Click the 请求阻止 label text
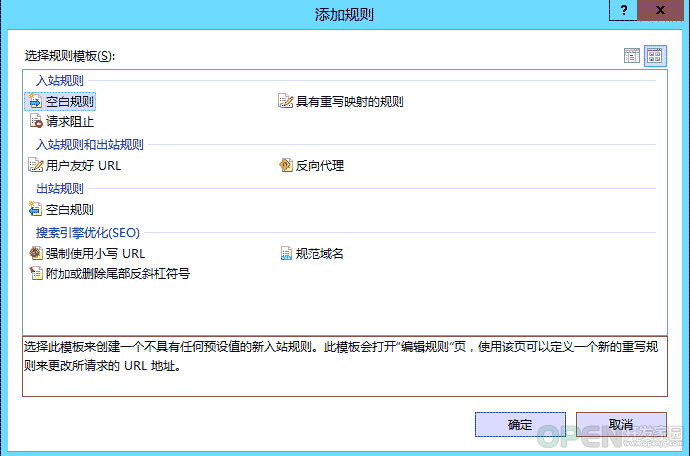The width and height of the screenshot is (690, 456). coord(70,121)
